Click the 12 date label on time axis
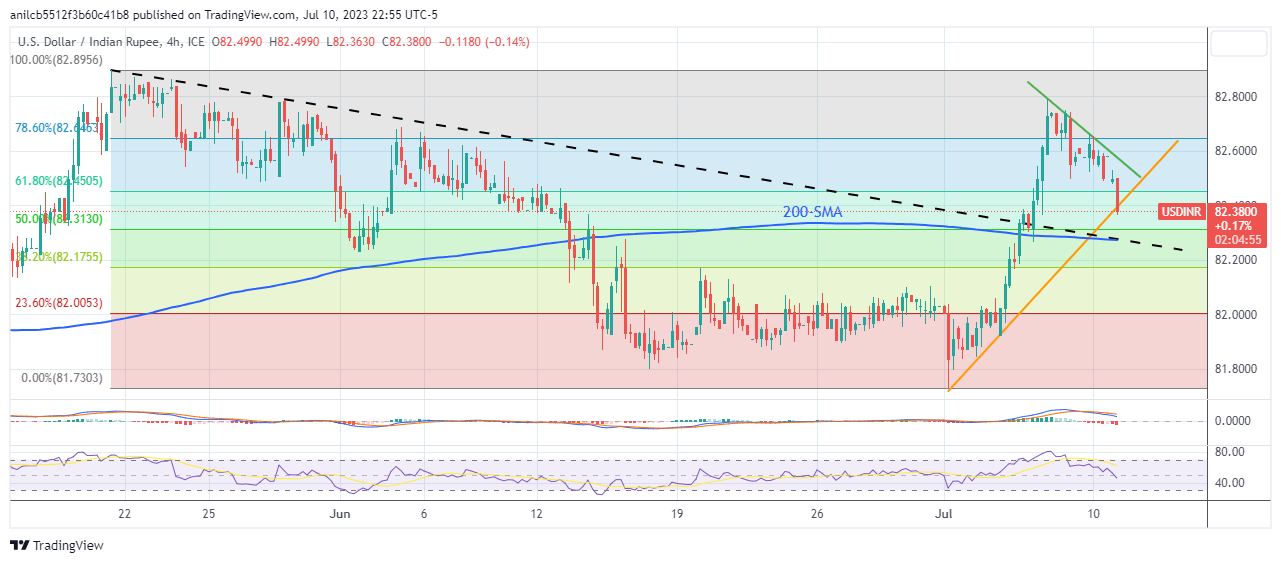The image size is (1281, 563). click(x=537, y=514)
